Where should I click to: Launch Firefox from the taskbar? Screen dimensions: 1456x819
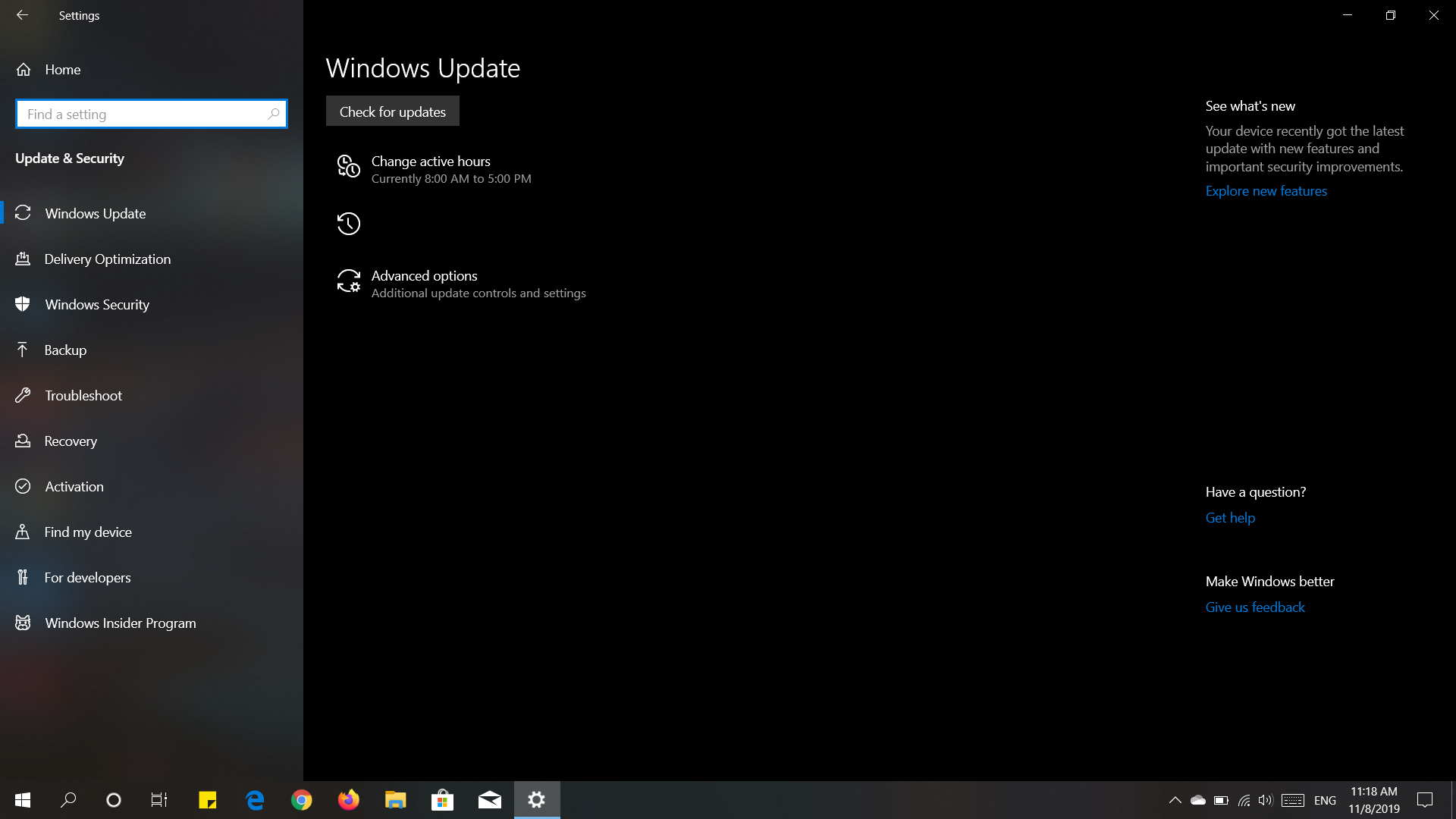[x=349, y=800]
